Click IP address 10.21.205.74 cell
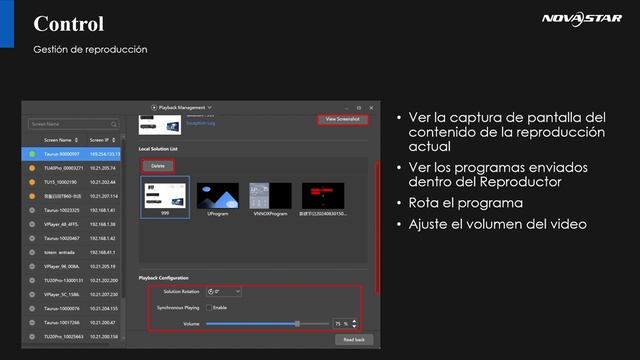Image resolution: width=640 pixels, height=360 pixels. (x=103, y=168)
